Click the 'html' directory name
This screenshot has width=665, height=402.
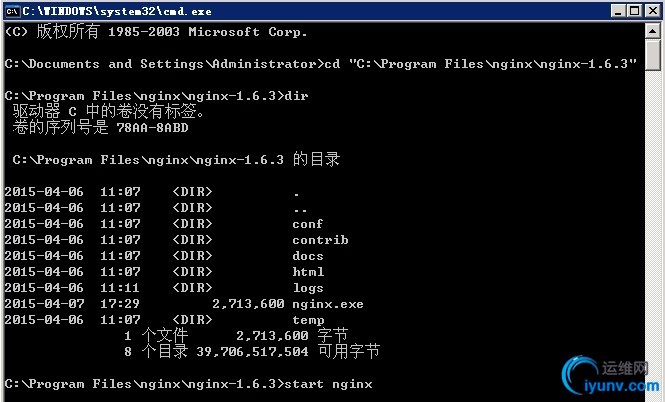[308, 272]
